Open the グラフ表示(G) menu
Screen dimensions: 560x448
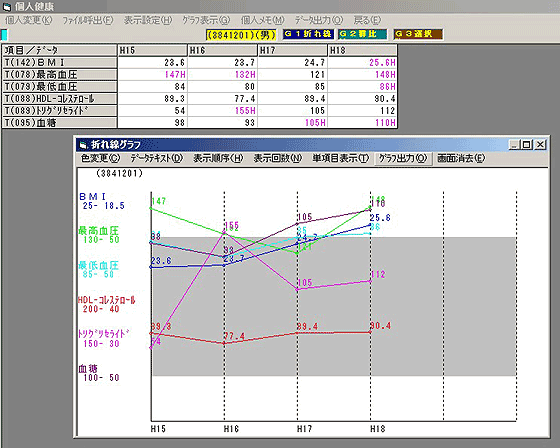point(206,20)
